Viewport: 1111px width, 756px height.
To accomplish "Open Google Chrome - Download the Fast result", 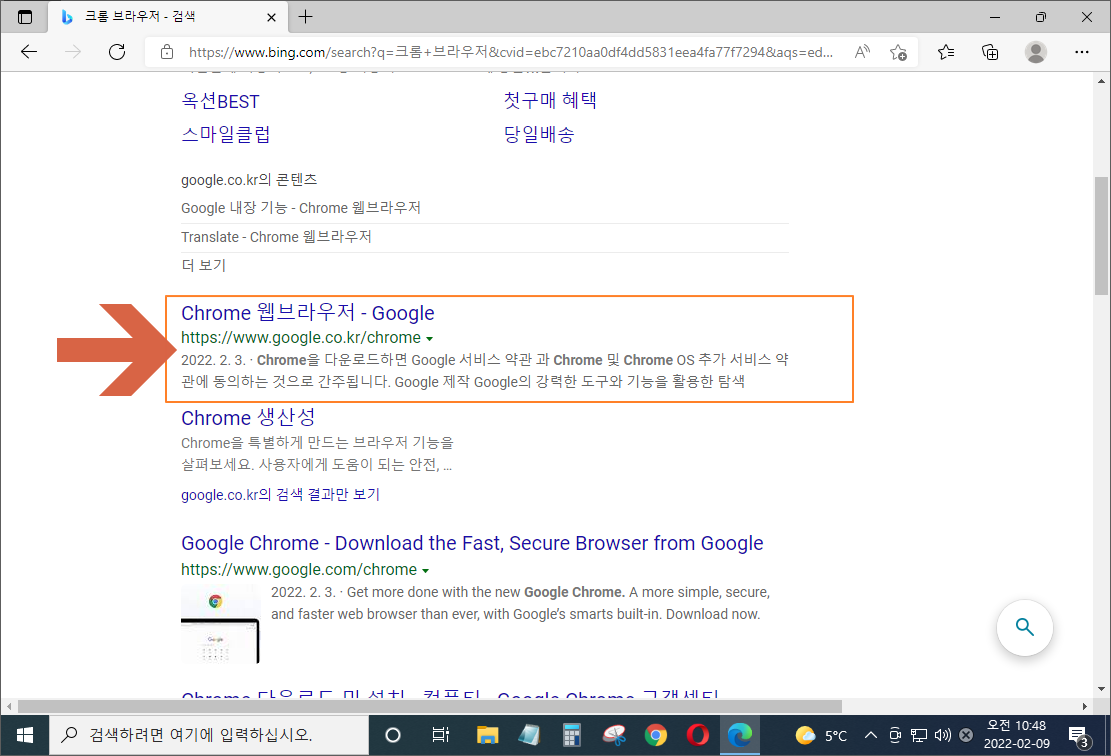I will tap(472, 543).
